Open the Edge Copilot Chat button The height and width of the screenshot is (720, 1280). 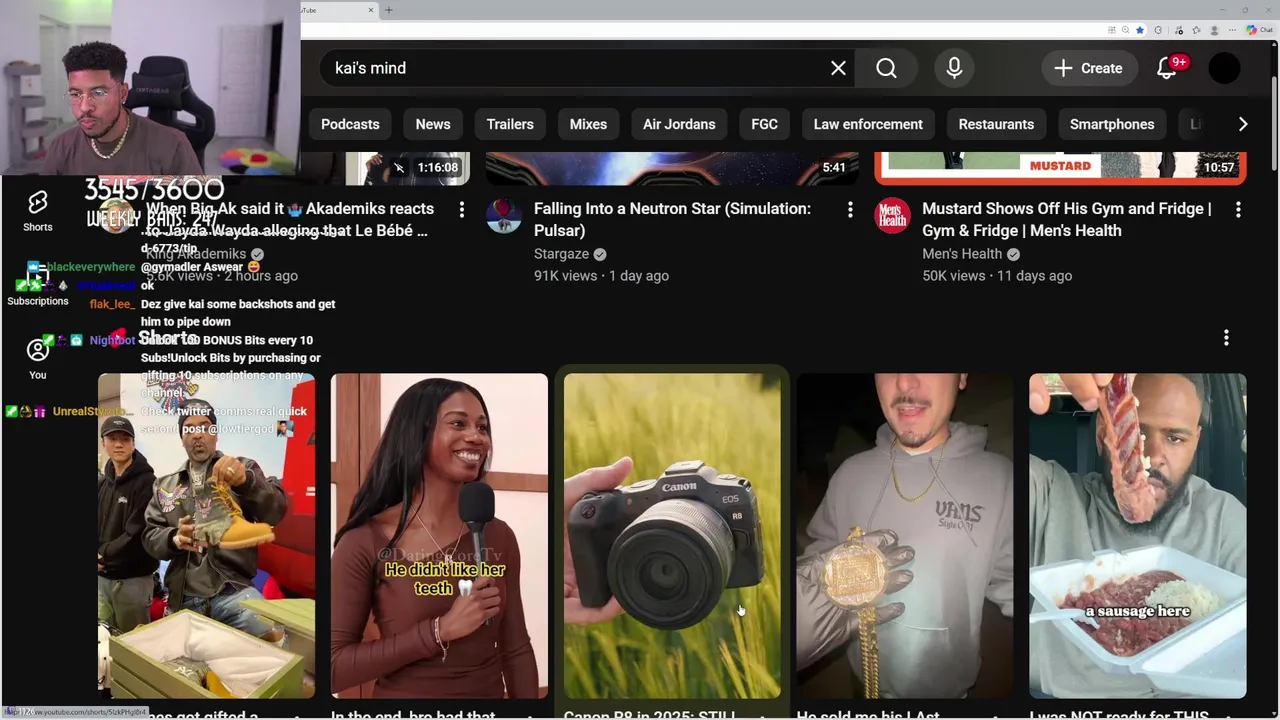tap(1259, 30)
